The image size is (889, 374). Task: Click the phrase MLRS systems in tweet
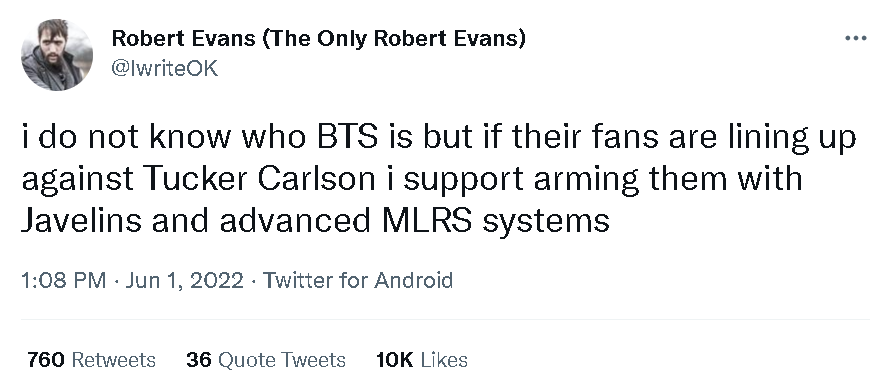pyautogui.click(x=496, y=220)
